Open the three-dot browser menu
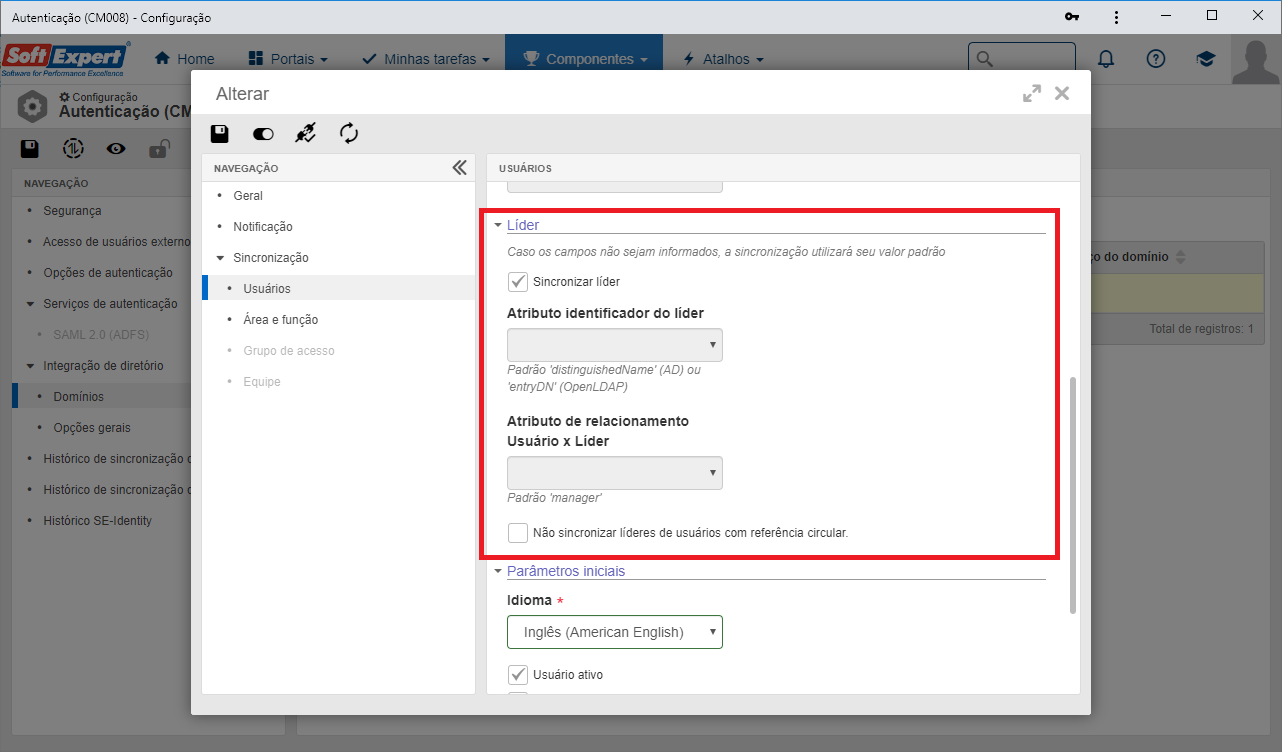Viewport: 1282px width, 752px height. (x=1117, y=17)
